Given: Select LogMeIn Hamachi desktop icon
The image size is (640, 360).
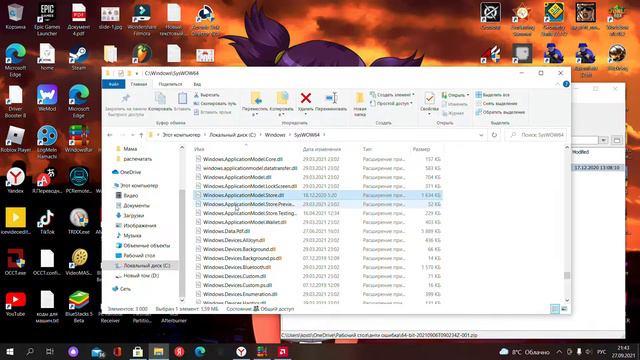Looking at the screenshot, I should [x=47, y=142].
